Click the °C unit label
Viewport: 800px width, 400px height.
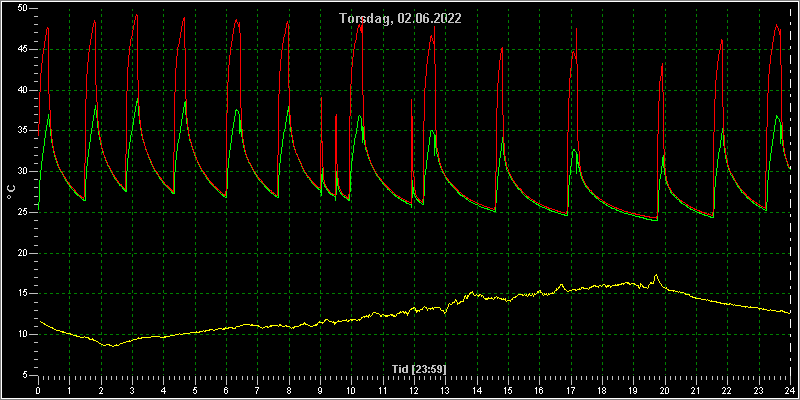[11, 192]
